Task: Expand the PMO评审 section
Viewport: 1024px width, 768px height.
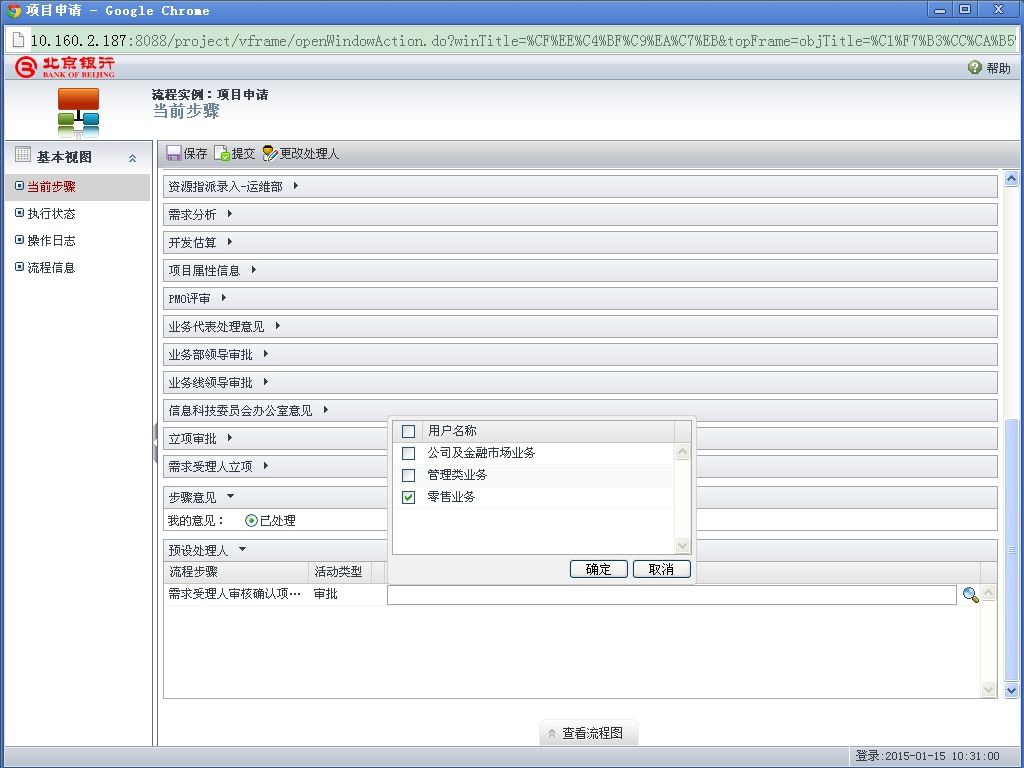Action: coord(223,298)
